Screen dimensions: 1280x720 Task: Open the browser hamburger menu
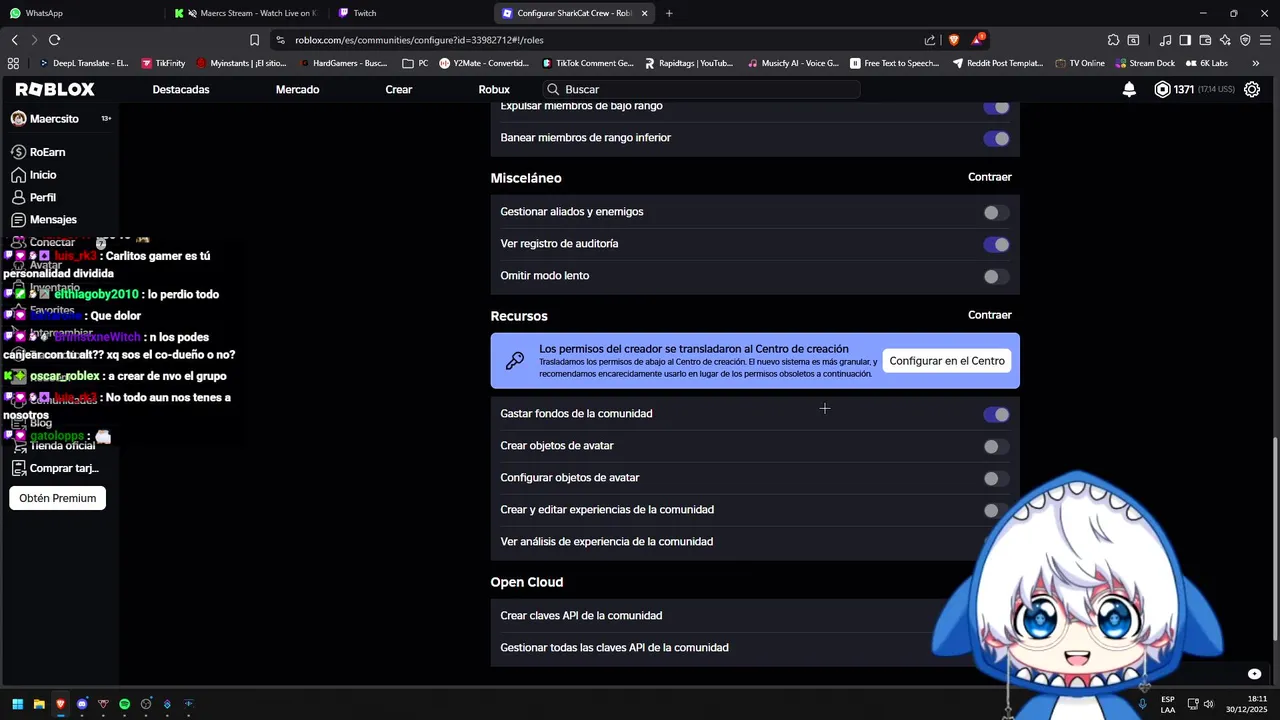pyautogui.click(x=1265, y=40)
